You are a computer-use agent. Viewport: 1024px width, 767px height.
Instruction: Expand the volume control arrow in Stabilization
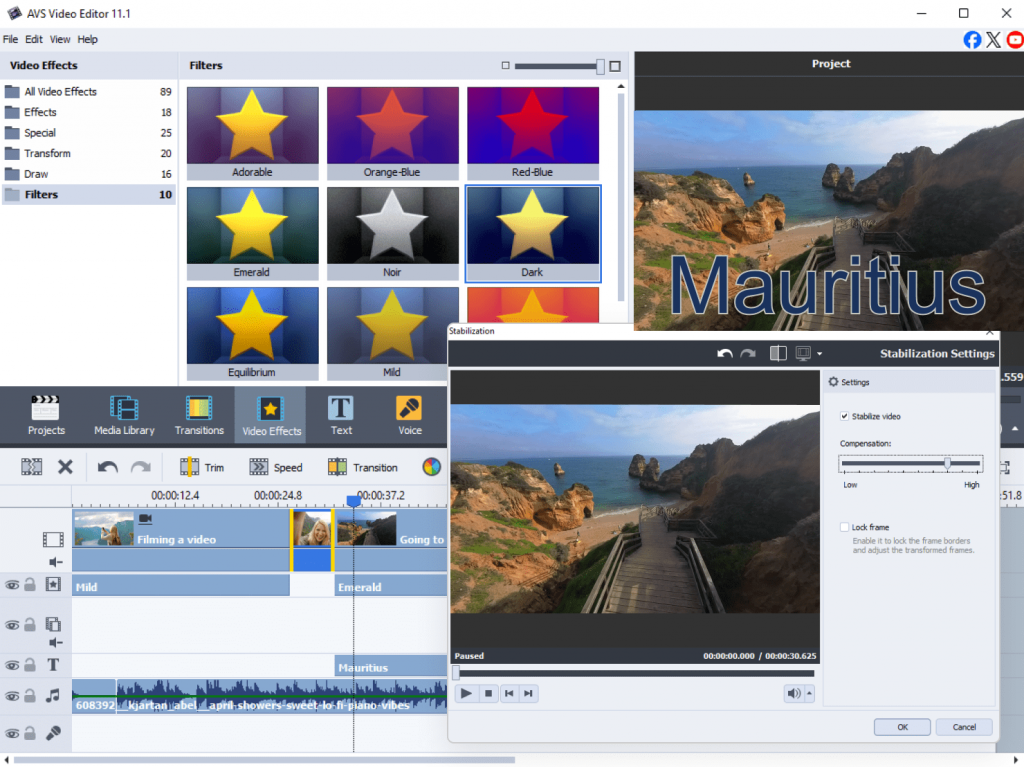[809, 693]
